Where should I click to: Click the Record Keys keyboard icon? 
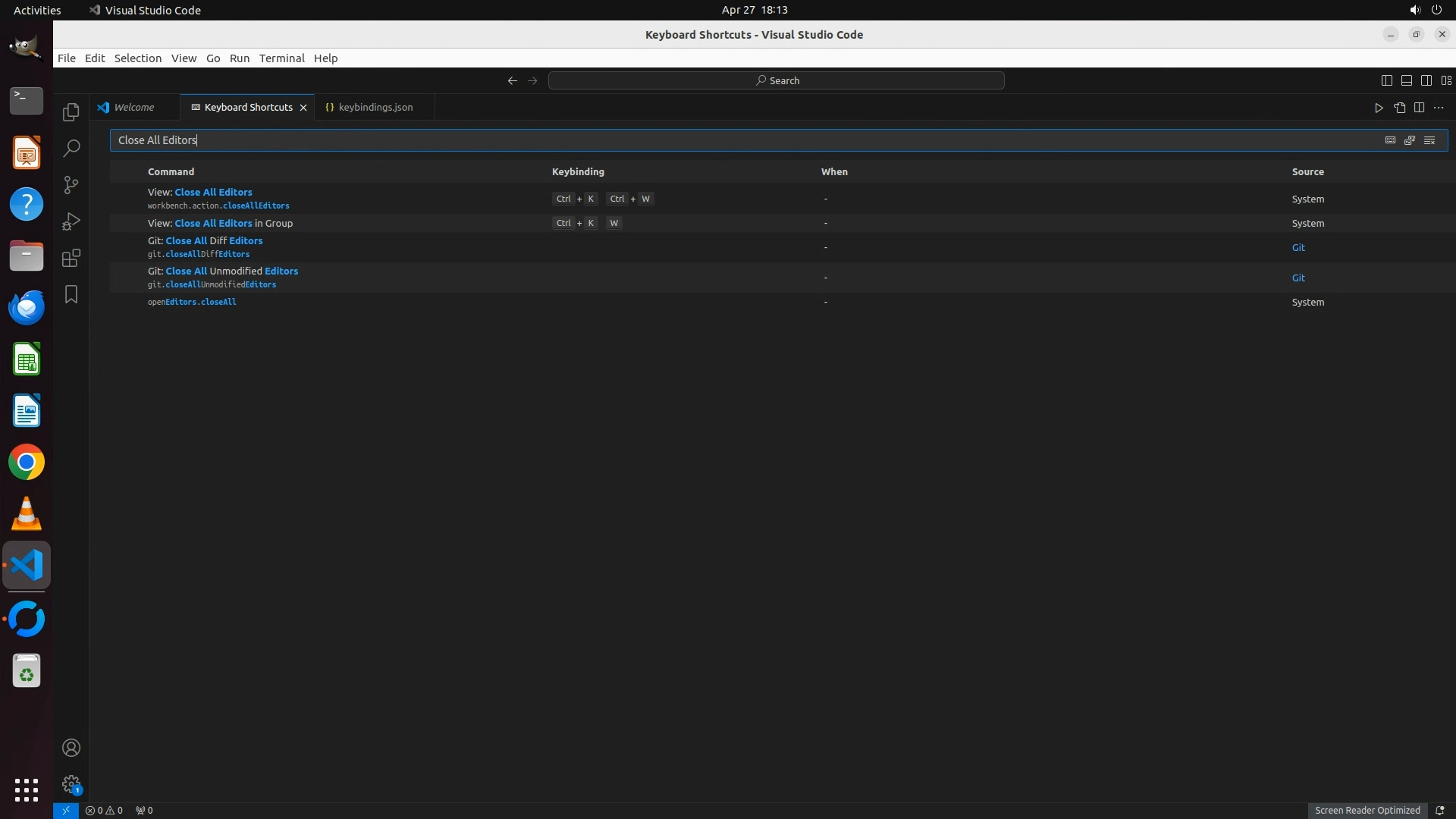click(1390, 140)
